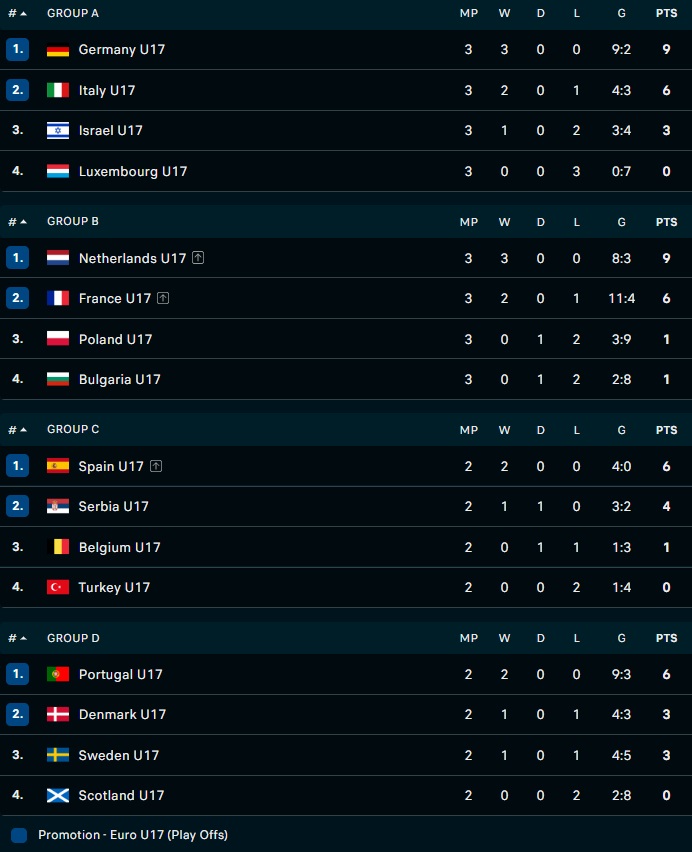
Task: Sort Group C by MP column
Action: click(468, 430)
